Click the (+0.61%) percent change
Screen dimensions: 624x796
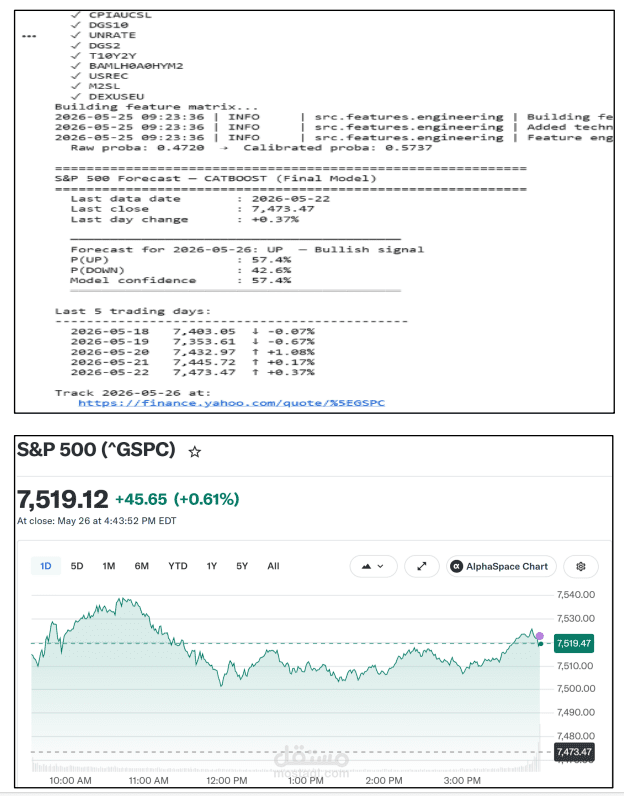[206, 500]
